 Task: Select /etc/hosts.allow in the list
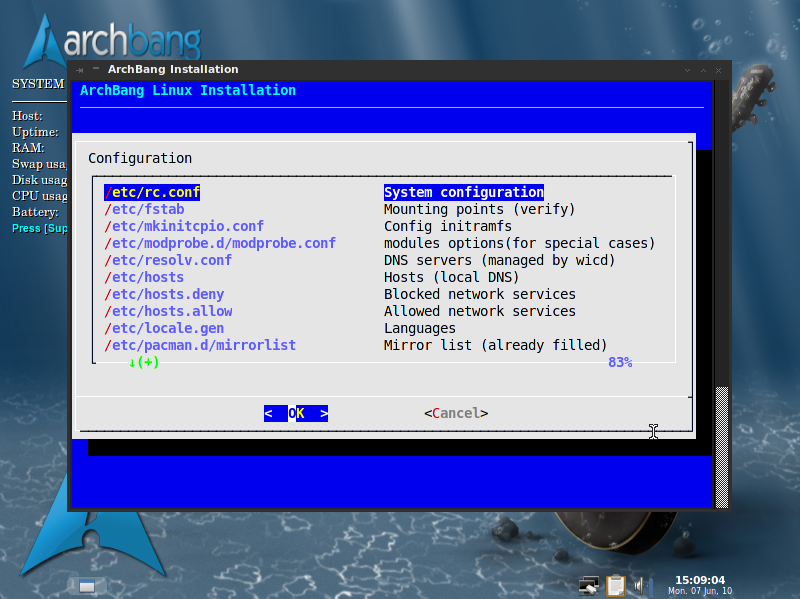coord(168,311)
